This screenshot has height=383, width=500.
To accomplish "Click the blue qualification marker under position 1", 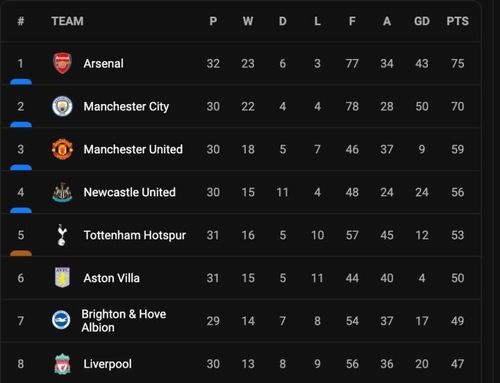I will pos(21,82).
